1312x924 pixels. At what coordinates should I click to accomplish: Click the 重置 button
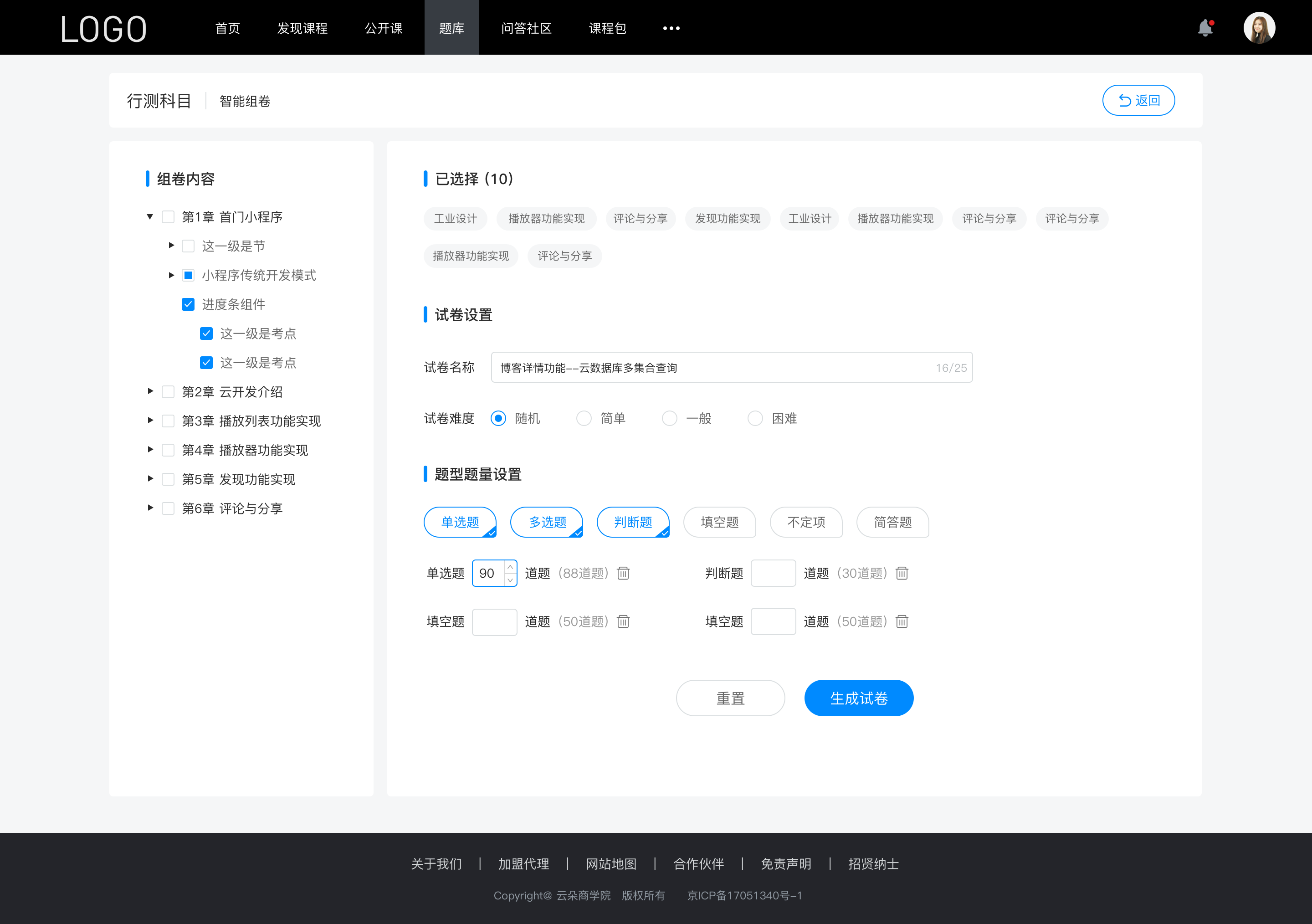tap(730, 697)
